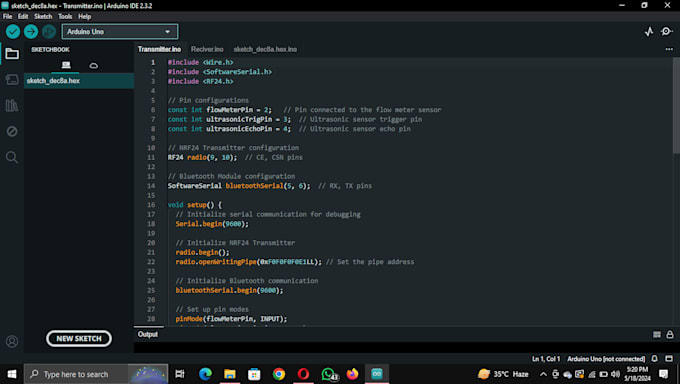Open the Sketchbook folder sidebar icon
Viewport: 680px width, 384px height.
pos(12,54)
